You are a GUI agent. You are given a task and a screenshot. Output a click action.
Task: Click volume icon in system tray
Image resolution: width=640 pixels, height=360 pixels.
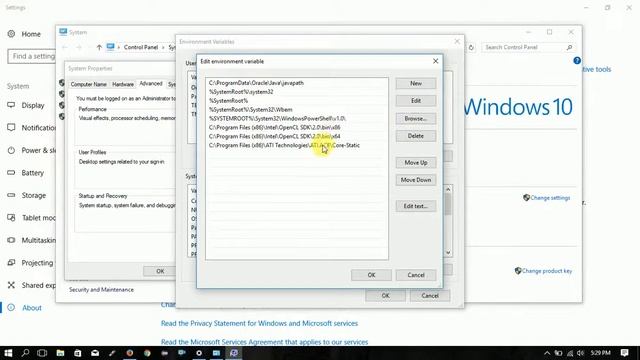point(580,353)
